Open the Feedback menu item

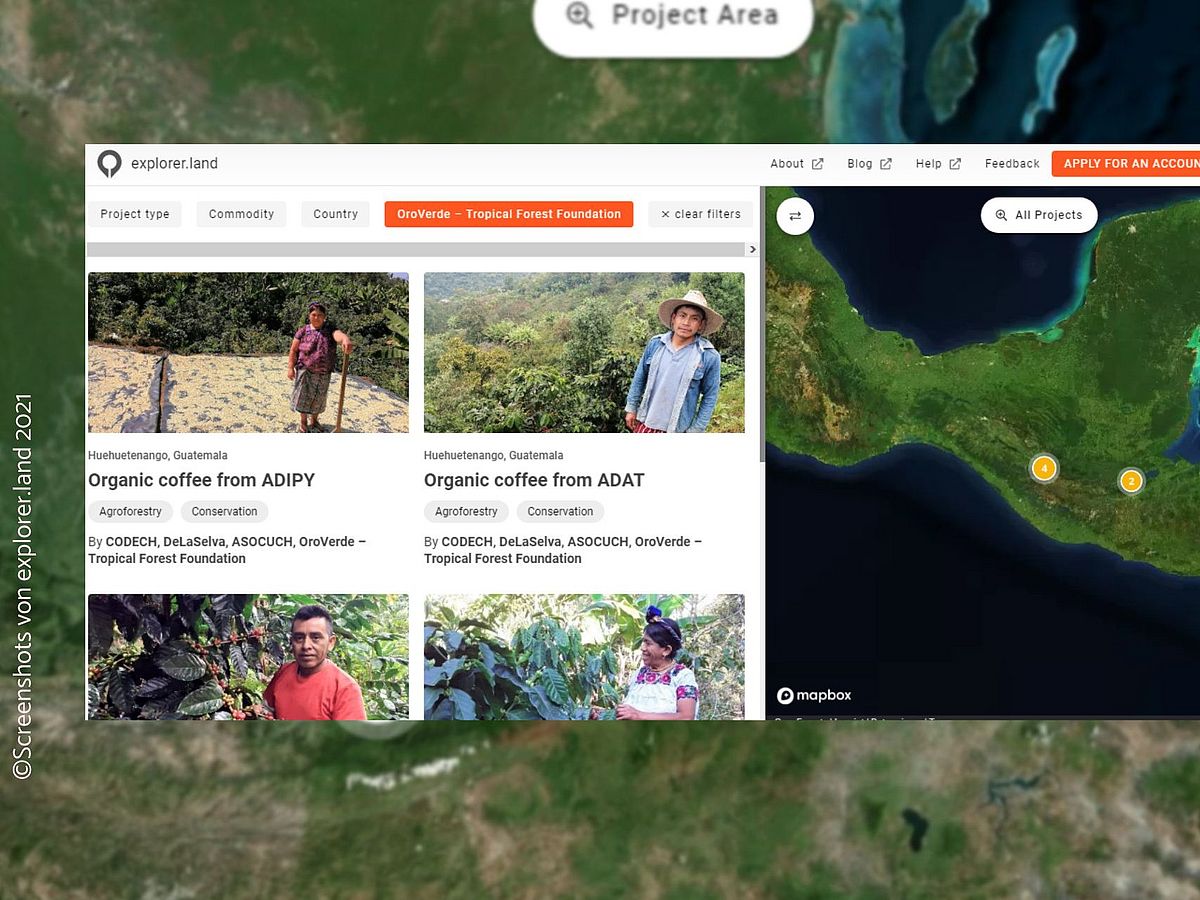coord(1012,164)
